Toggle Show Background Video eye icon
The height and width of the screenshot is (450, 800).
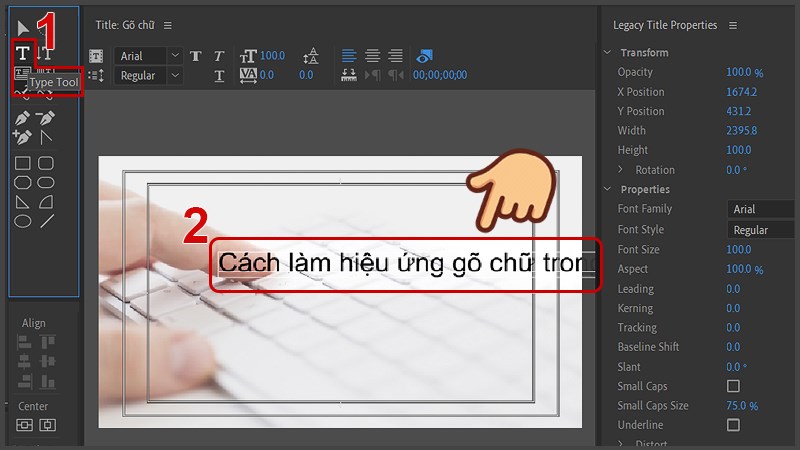(x=424, y=56)
